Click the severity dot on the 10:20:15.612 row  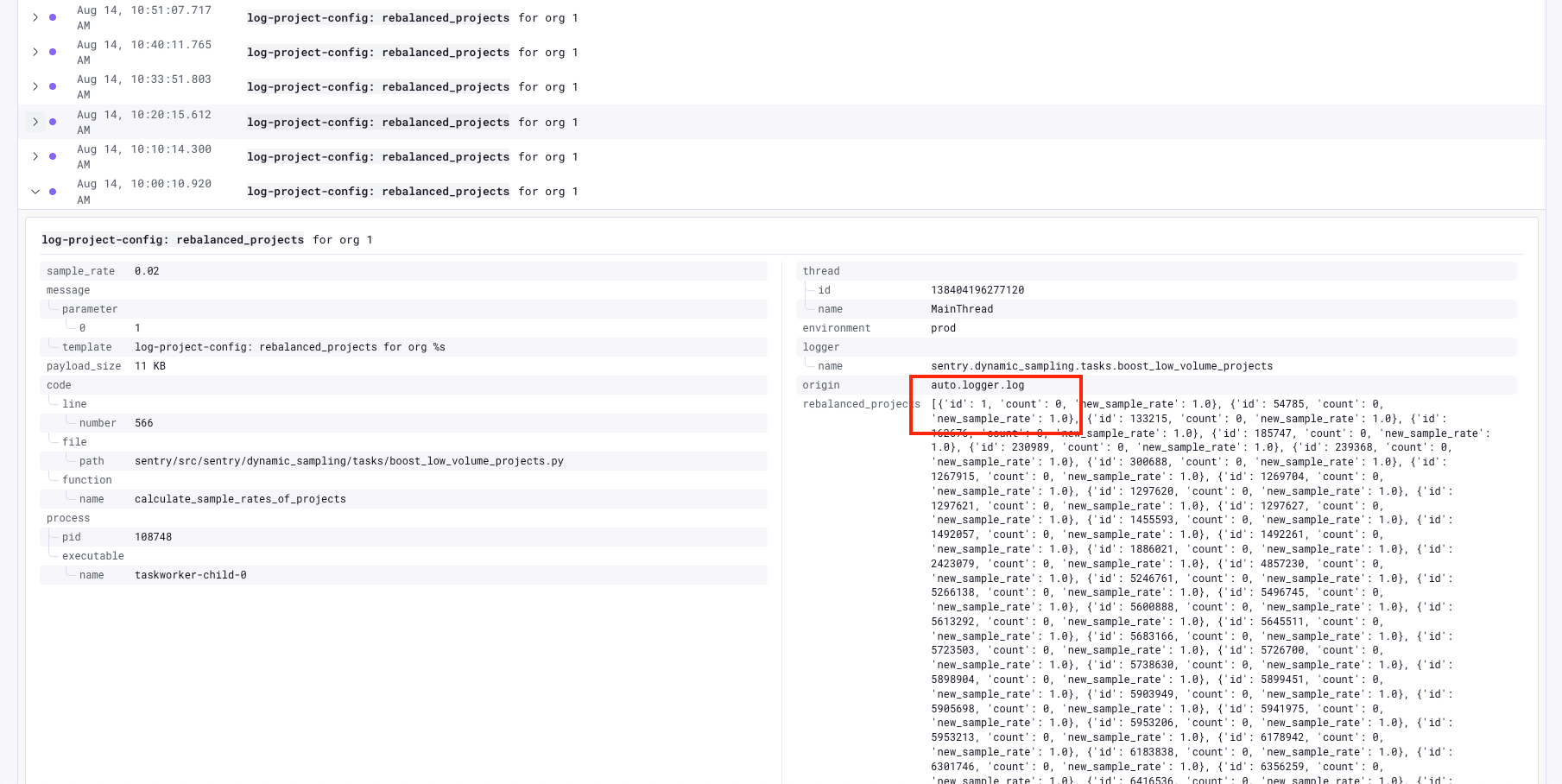click(x=53, y=122)
